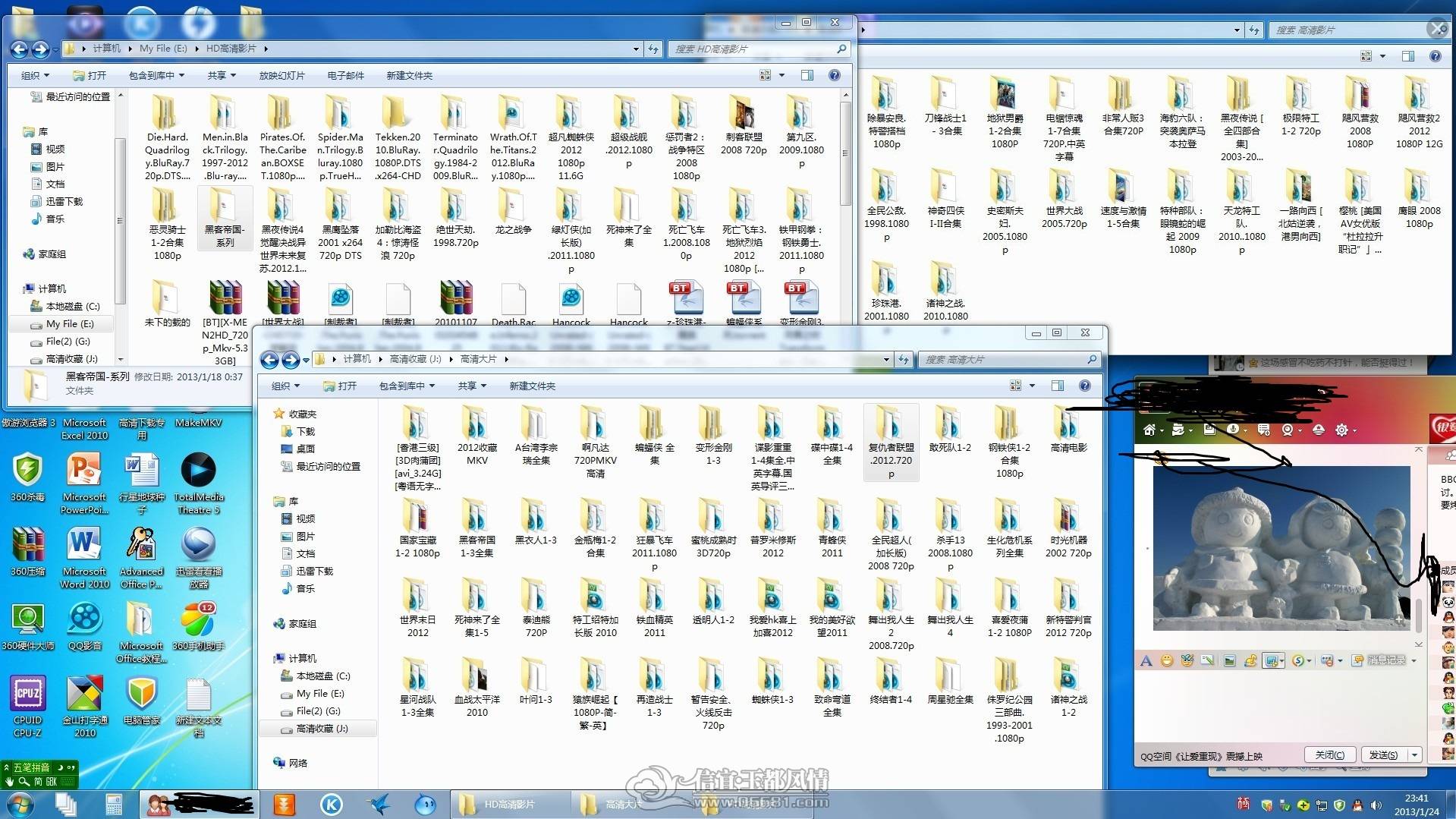This screenshot has width=1456, height=819.
Task: Click 打开 in 高清大片 toolbar
Action: pyautogui.click(x=340, y=386)
